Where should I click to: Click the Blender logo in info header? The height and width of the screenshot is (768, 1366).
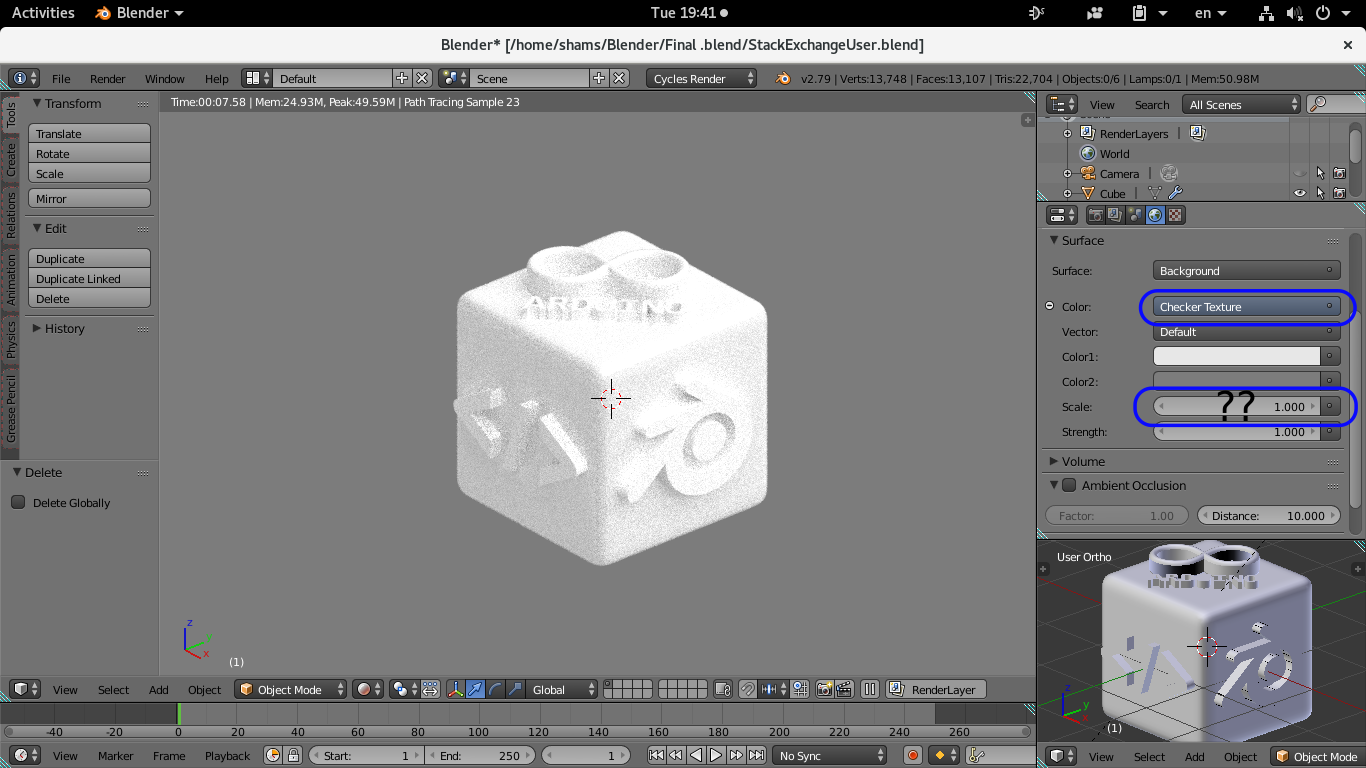(783, 78)
